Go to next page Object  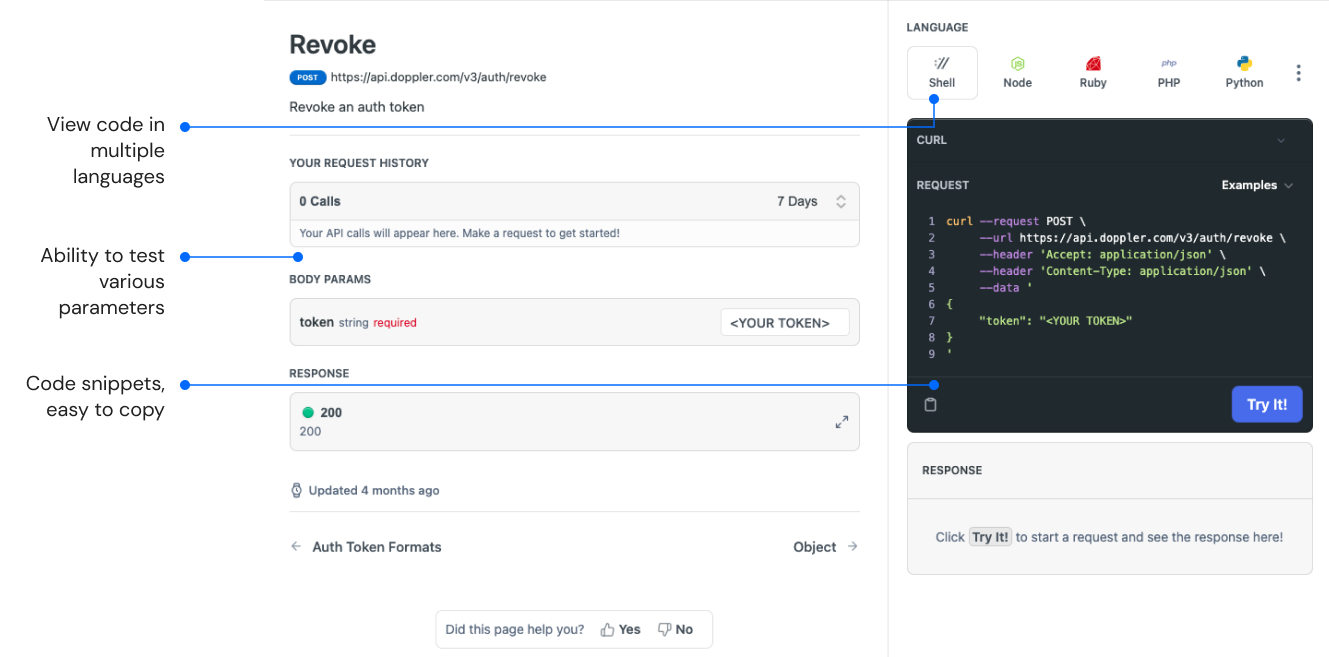point(825,547)
